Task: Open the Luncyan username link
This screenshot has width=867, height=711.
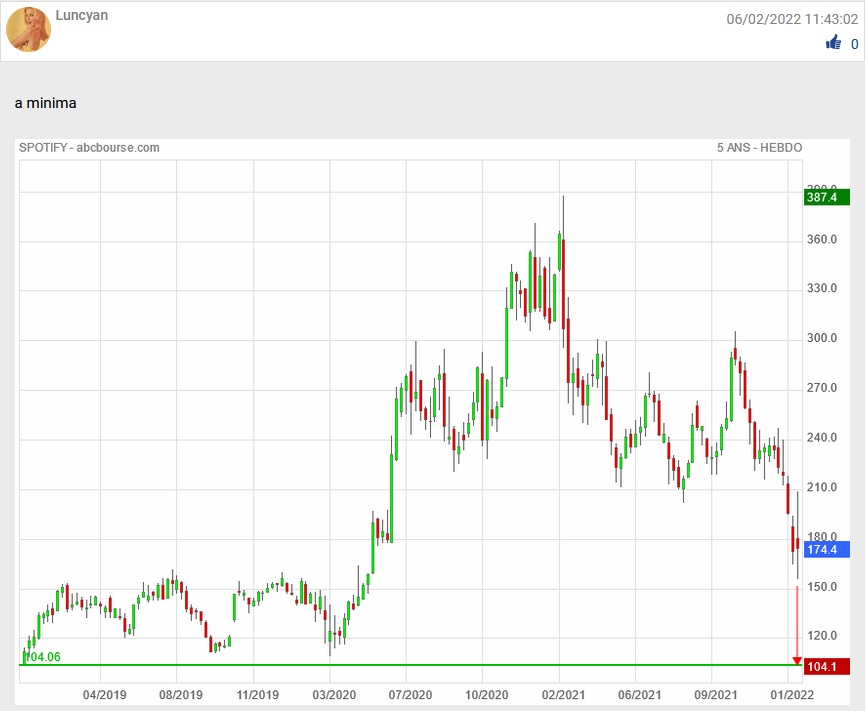Action: [x=82, y=15]
